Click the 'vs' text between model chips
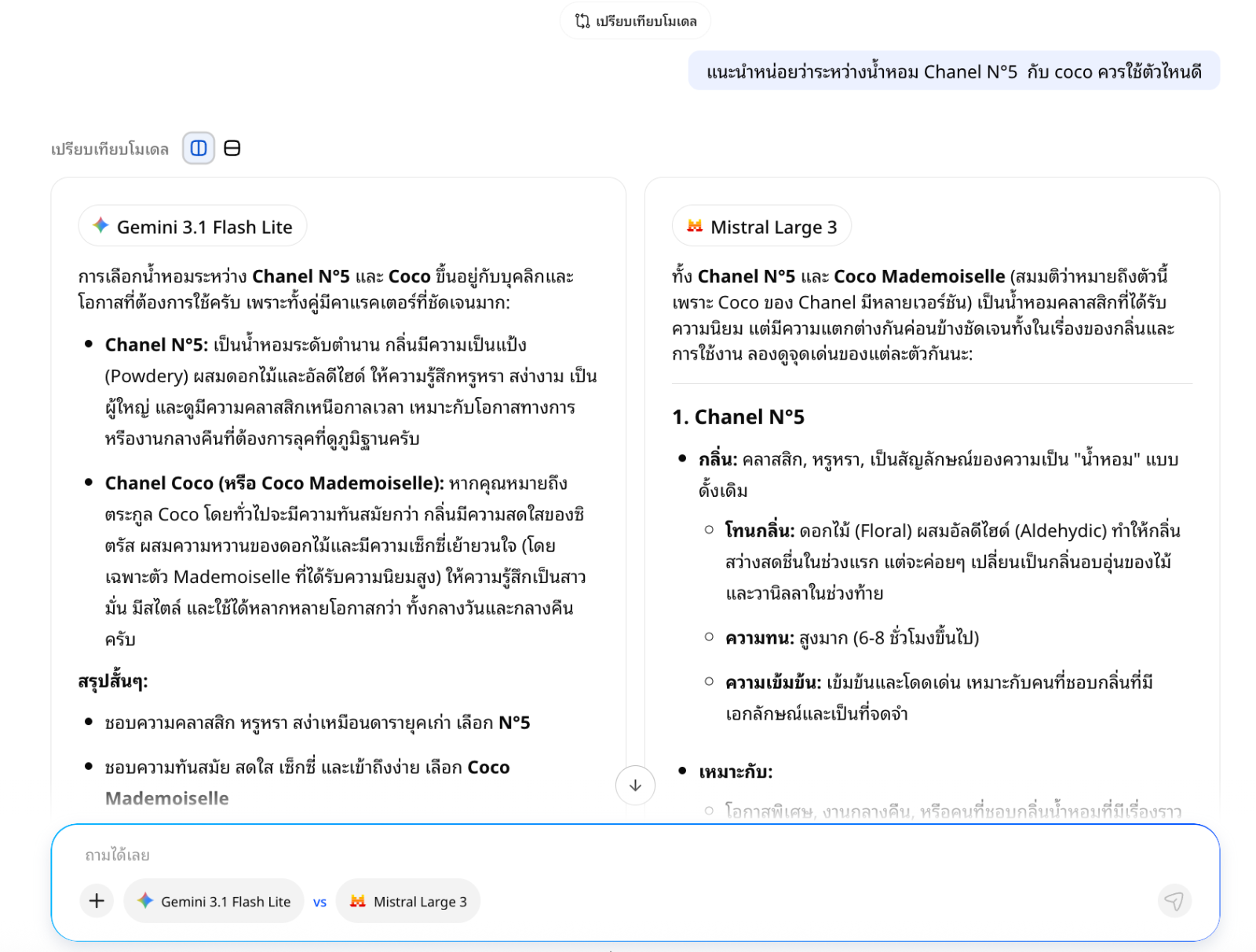This screenshot has width=1256, height=952. (x=319, y=902)
